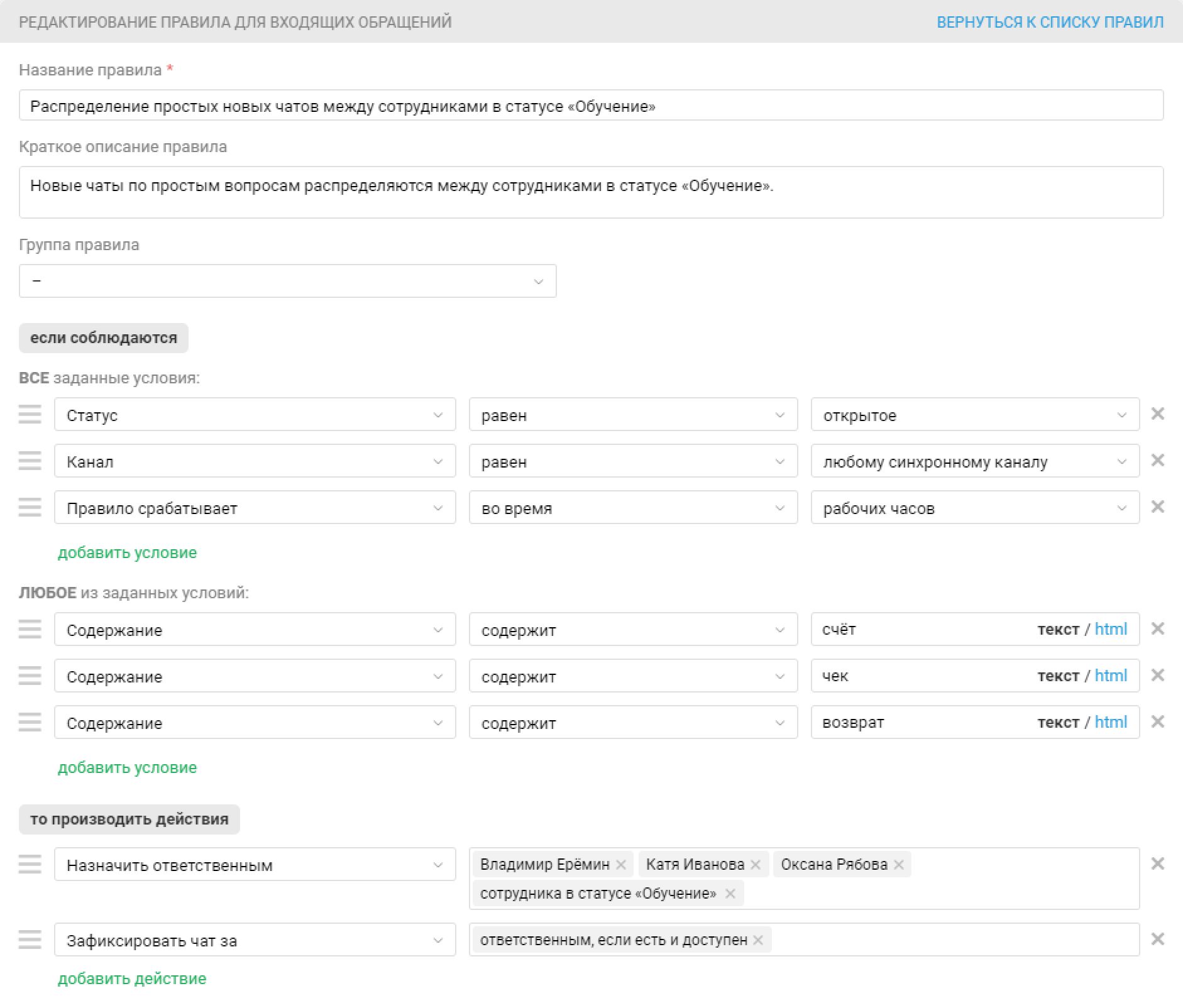The width and height of the screenshot is (1183, 1008).
Task: Click drag handle of Назначить ответственным action
Action: click(30, 864)
